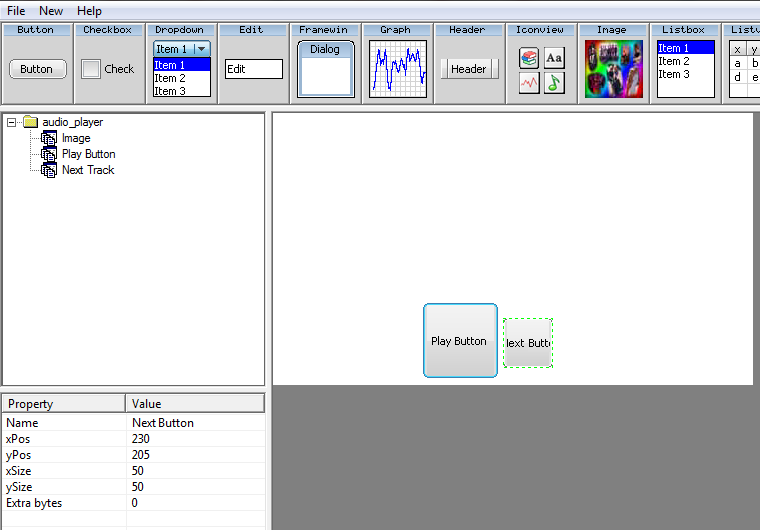Click the red waveform icon in Iconview
The width and height of the screenshot is (760, 530).
529,83
